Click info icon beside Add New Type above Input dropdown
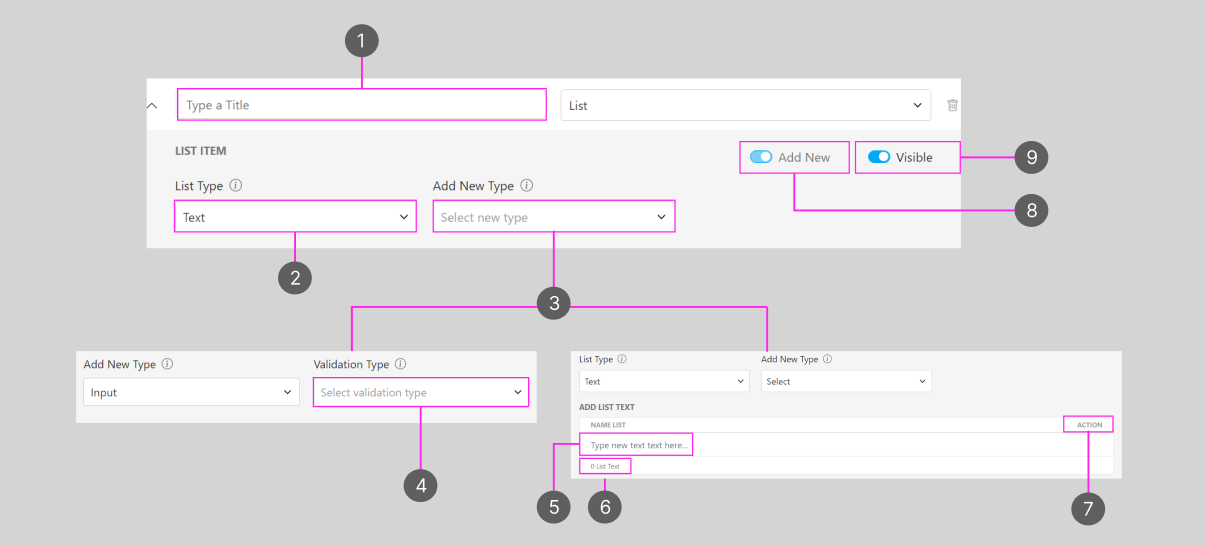 click(167, 365)
